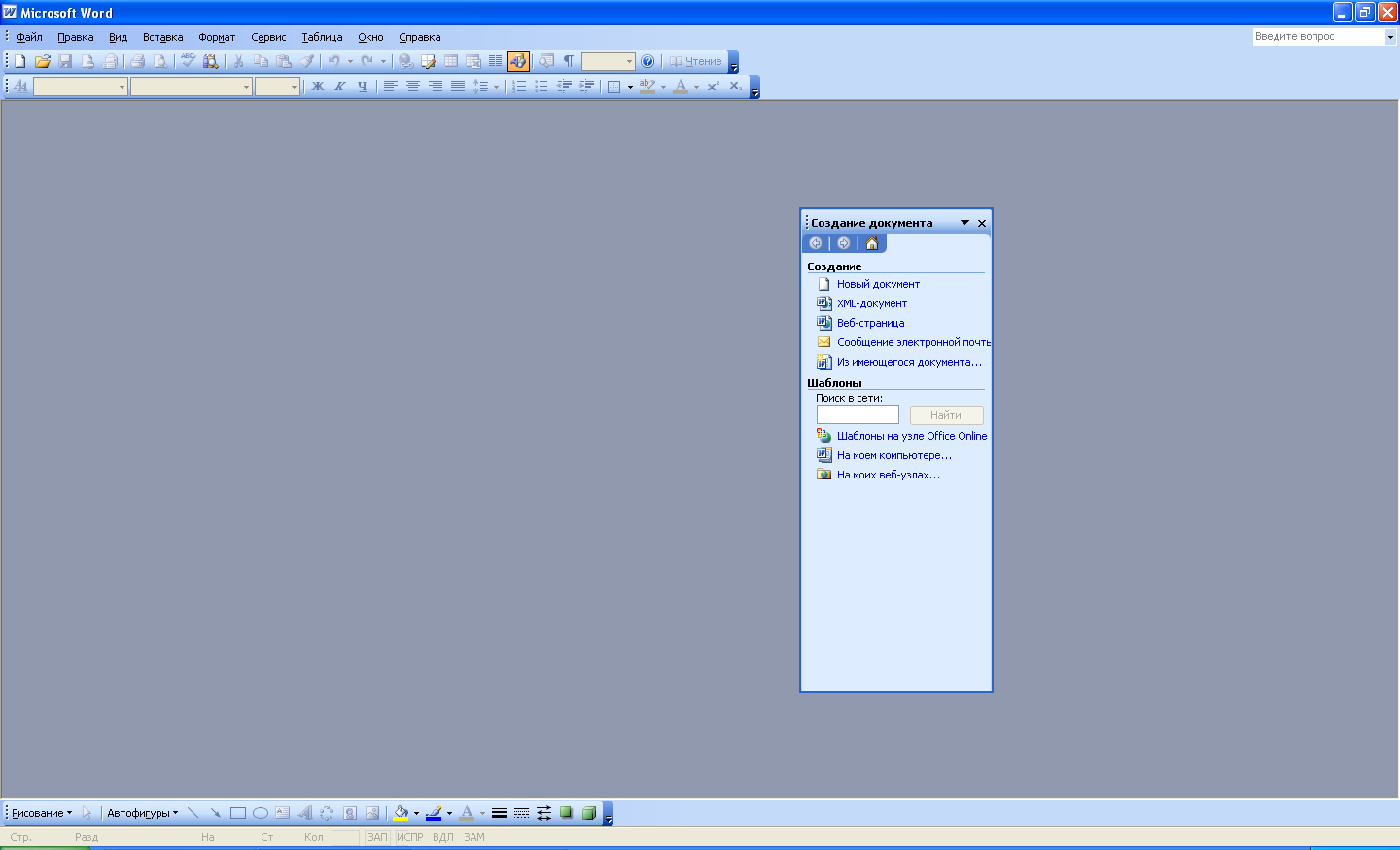Image resolution: width=1400 pixels, height=850 pixels.
Task: Open the Undo history dropdown arrow
Action: coord(351,61)
